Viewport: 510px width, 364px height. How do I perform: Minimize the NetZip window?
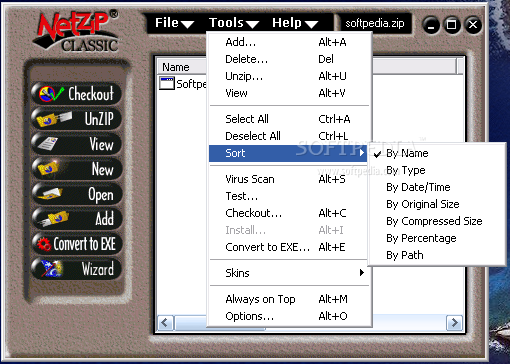[x=431, y=25]
